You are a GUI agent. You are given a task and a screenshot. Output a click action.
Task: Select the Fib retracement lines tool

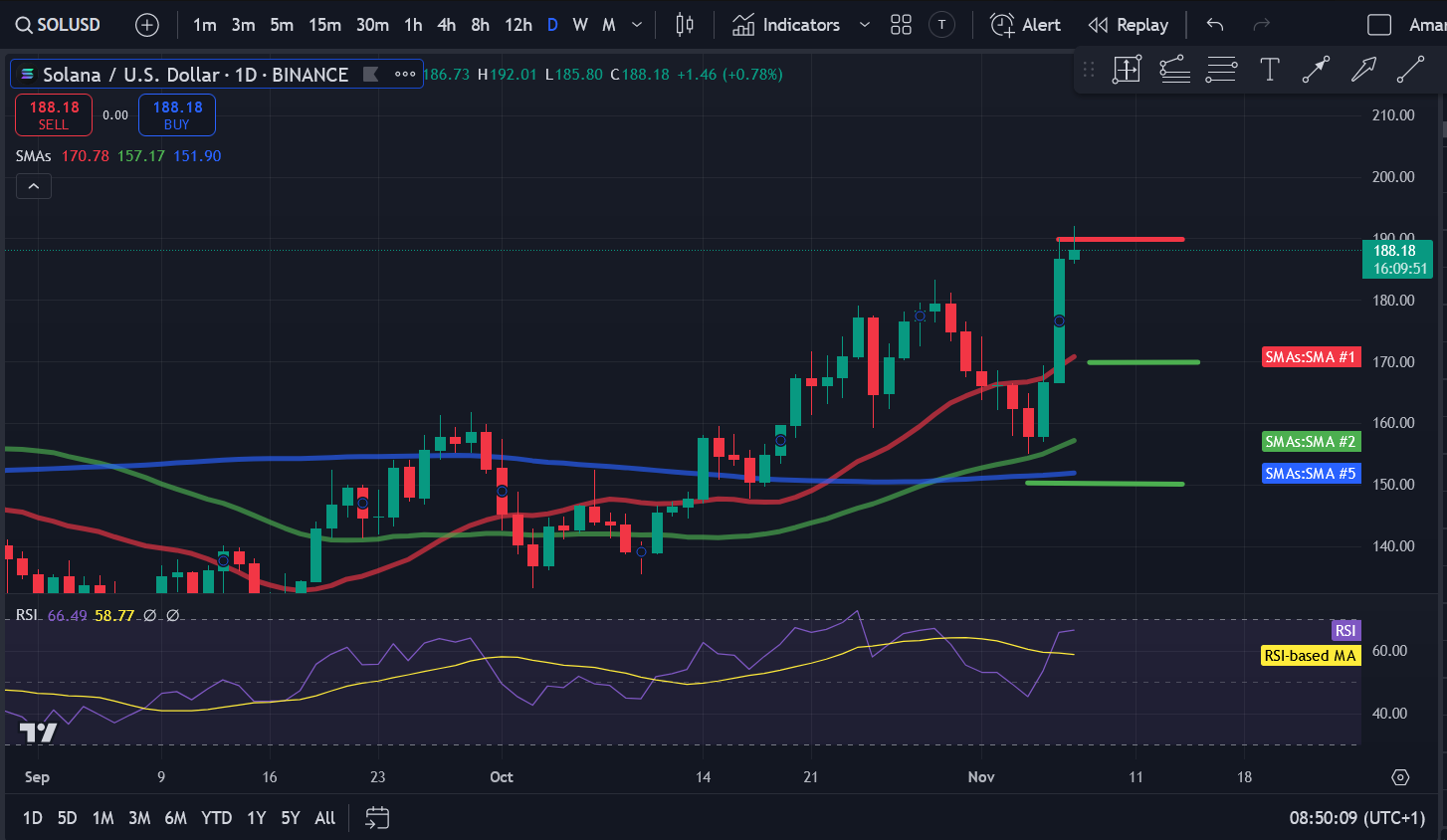click(1221, 70)
